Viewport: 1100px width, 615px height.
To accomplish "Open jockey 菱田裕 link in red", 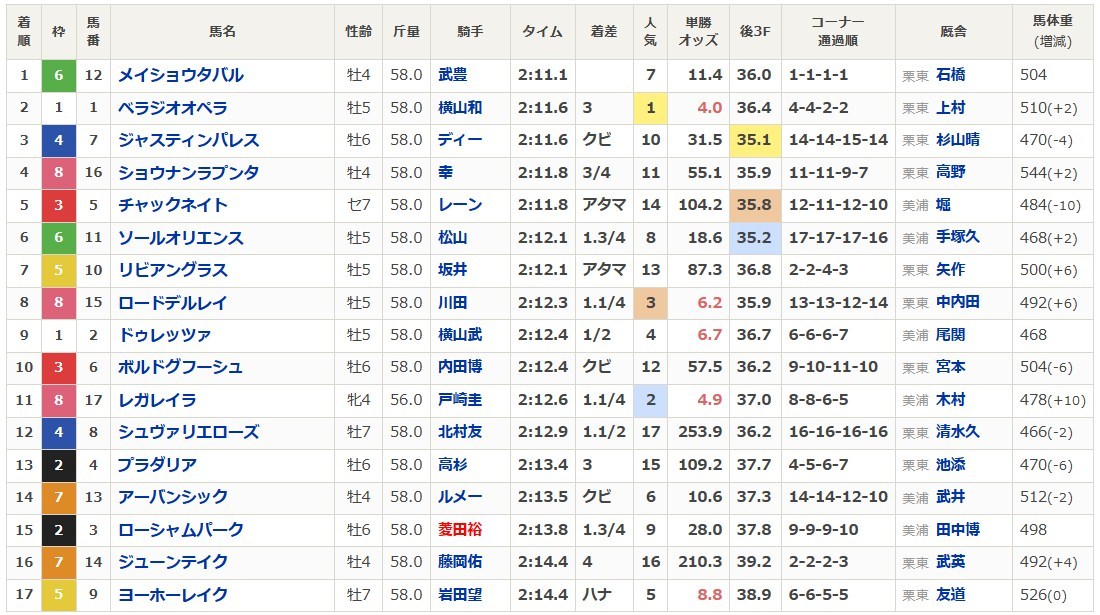I will 460,530.
